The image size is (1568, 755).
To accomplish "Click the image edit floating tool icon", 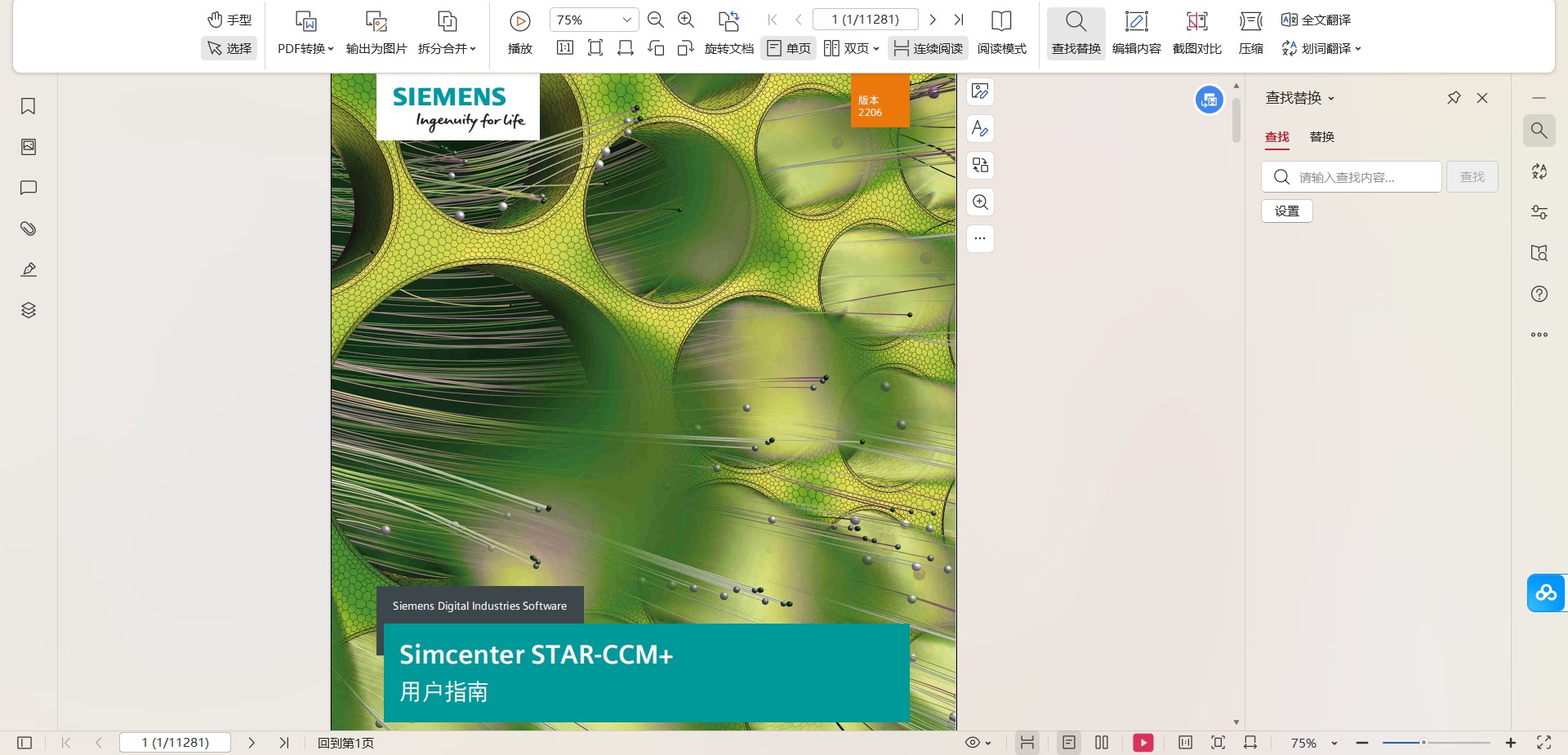I will click(x=980, y=91).
